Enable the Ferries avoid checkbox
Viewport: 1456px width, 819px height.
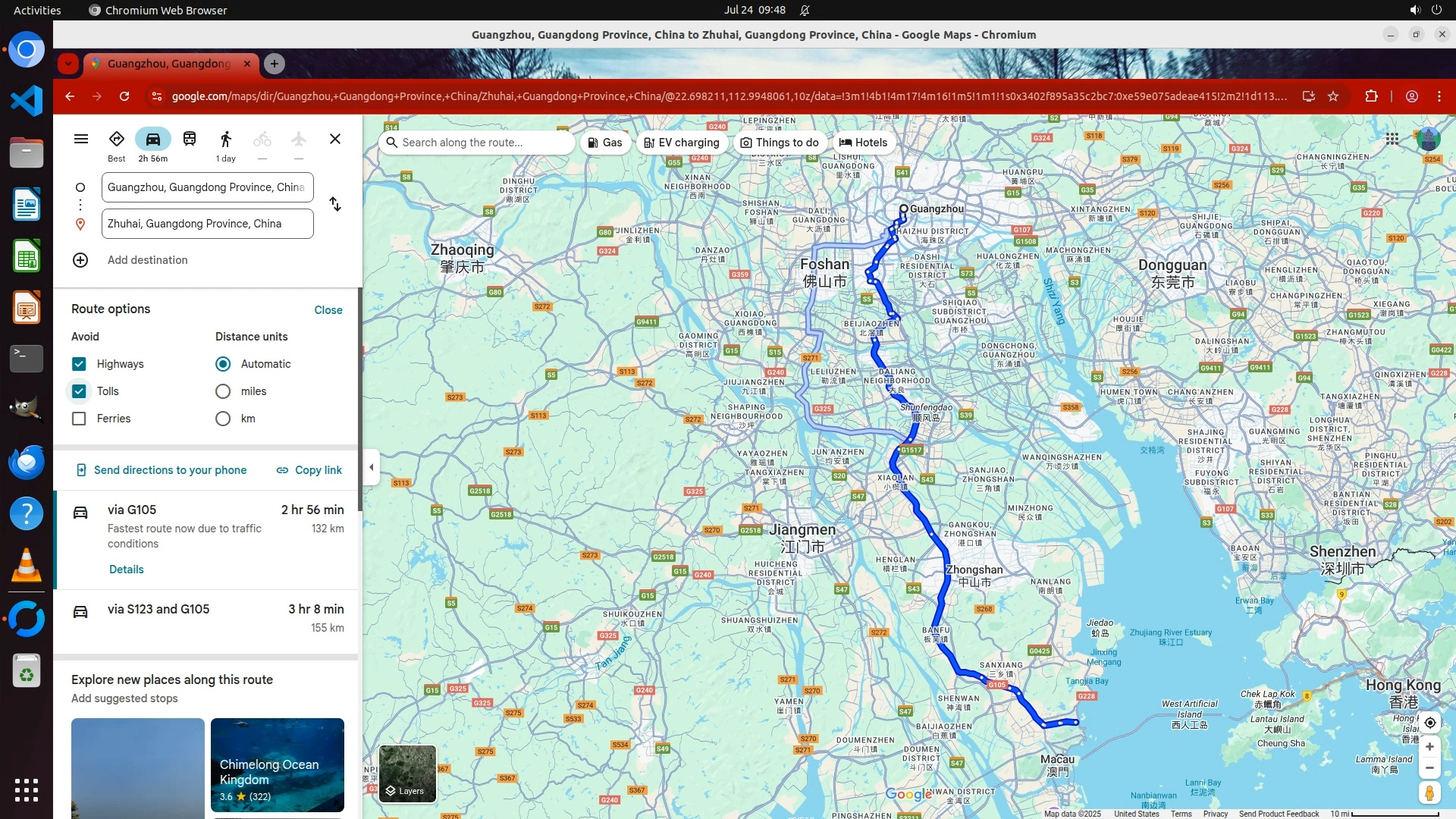[79, 419]
